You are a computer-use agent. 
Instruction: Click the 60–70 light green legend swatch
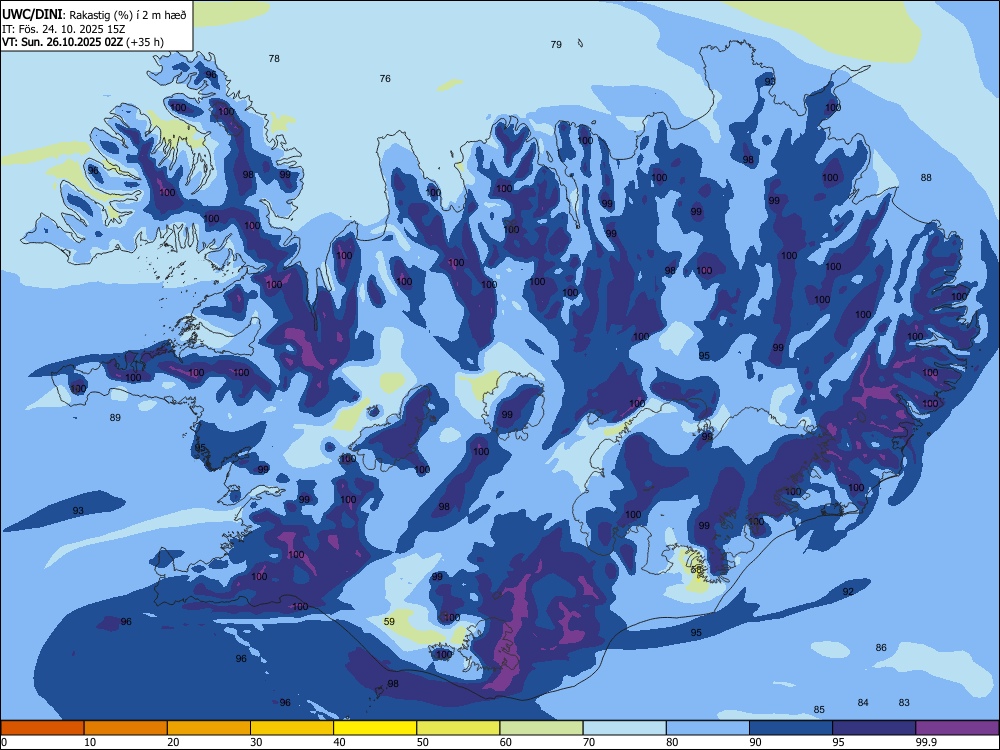[541, 728]
